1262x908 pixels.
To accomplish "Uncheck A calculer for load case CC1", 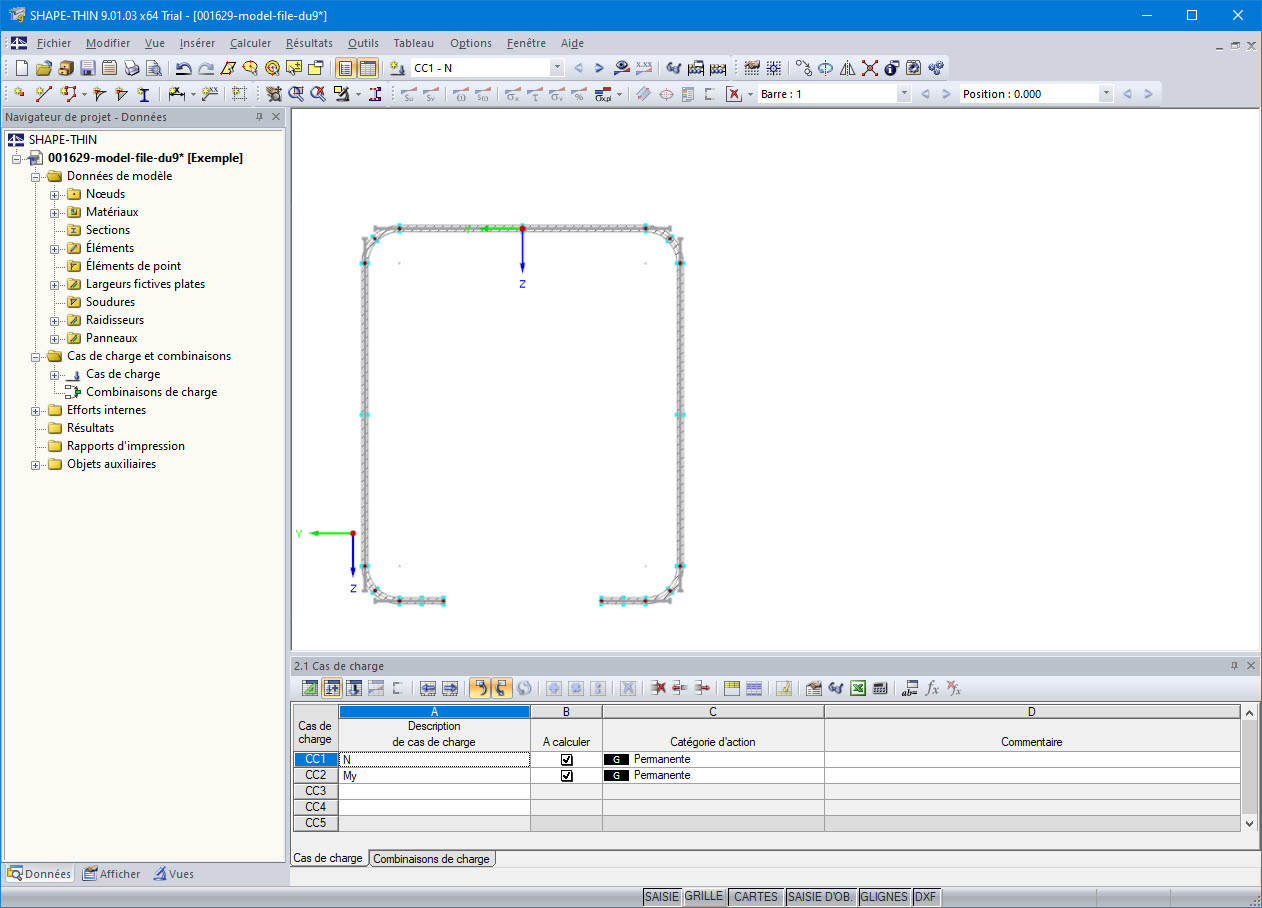I will 566,759.
